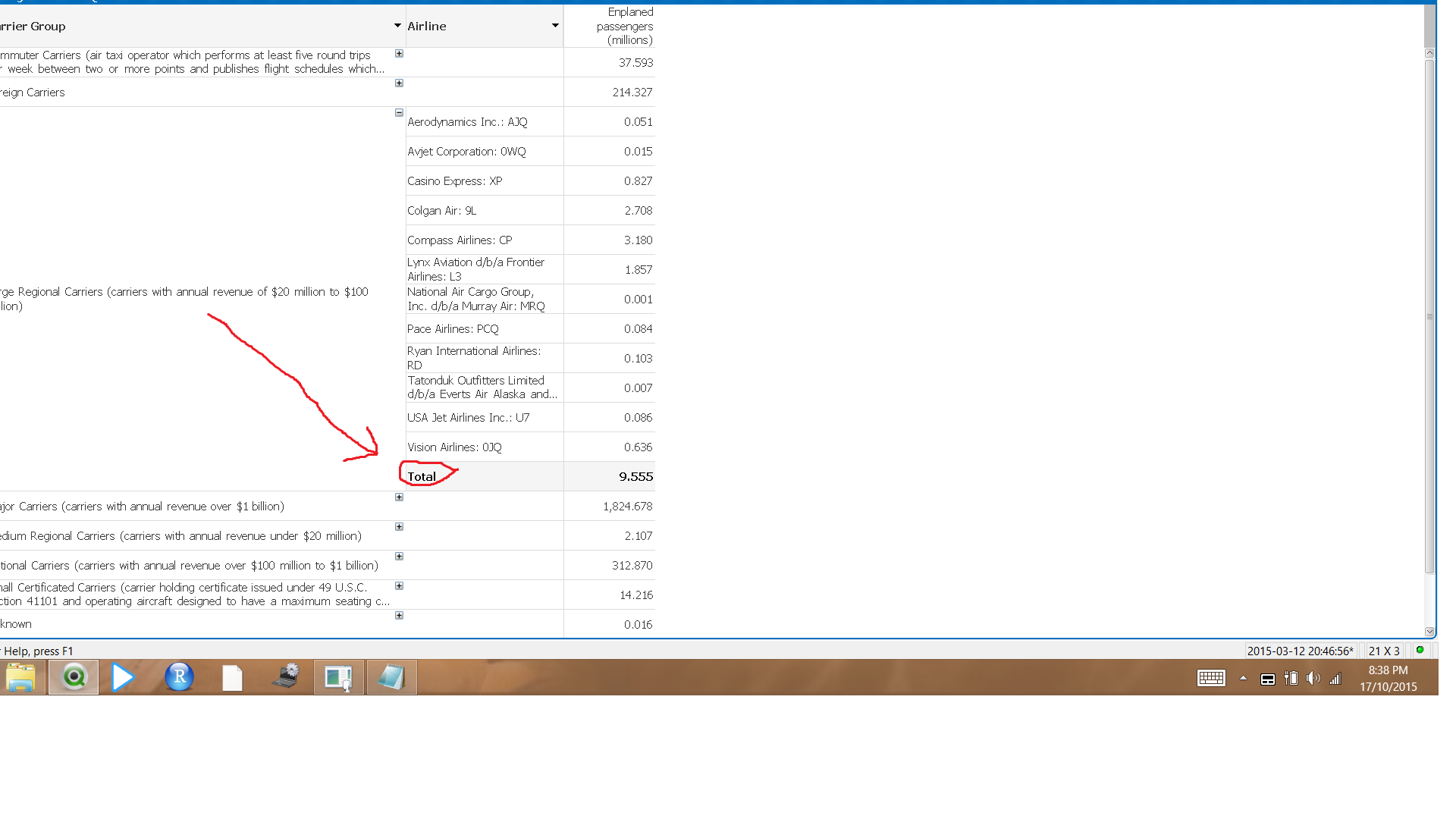
Task: Open the Airline column dropdown arrow
Action: tap(555, 26)
